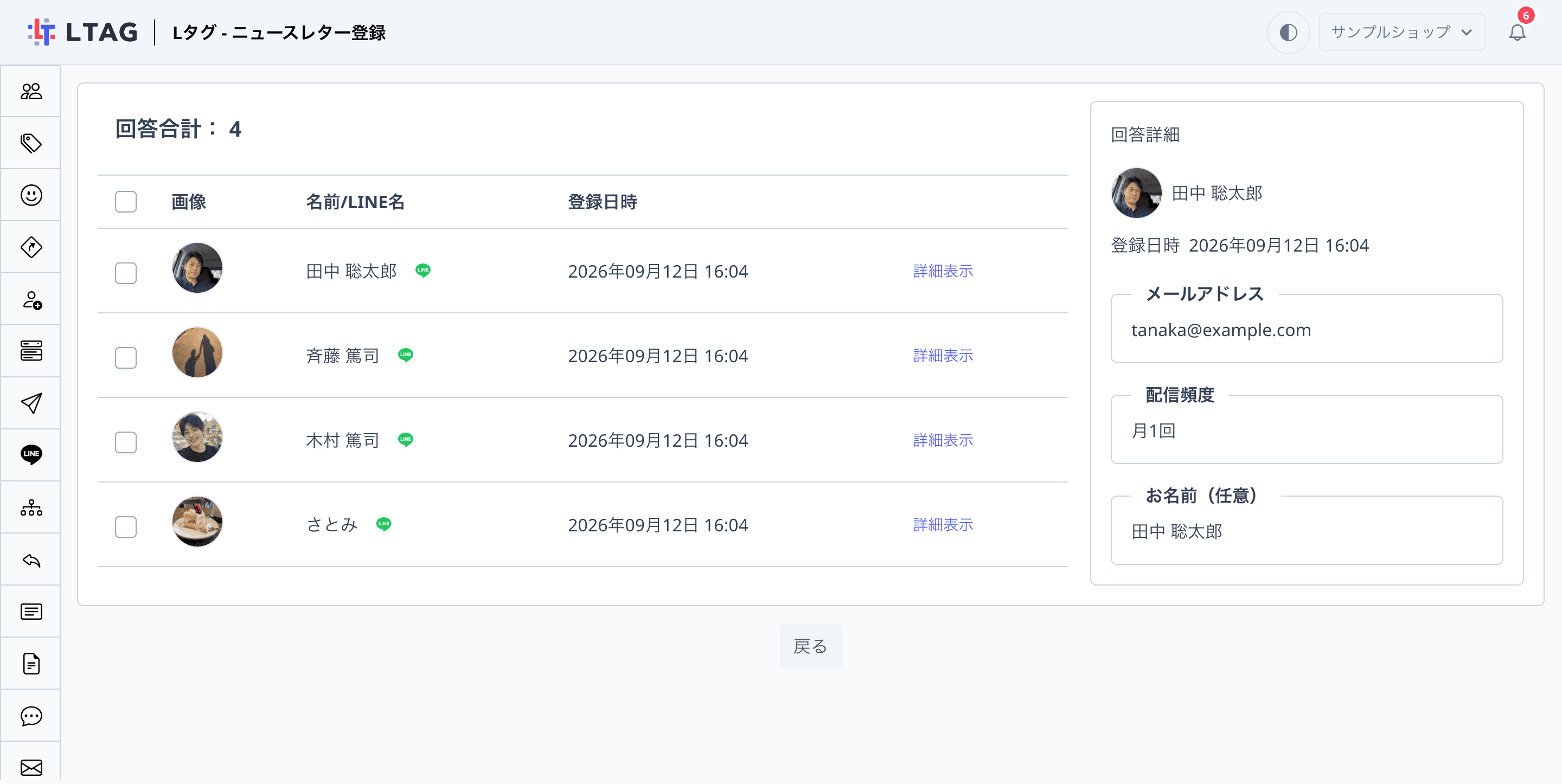Open the stacked cards sidebar icon
This screenshot has width=1562, height=784.
point(31,351)
